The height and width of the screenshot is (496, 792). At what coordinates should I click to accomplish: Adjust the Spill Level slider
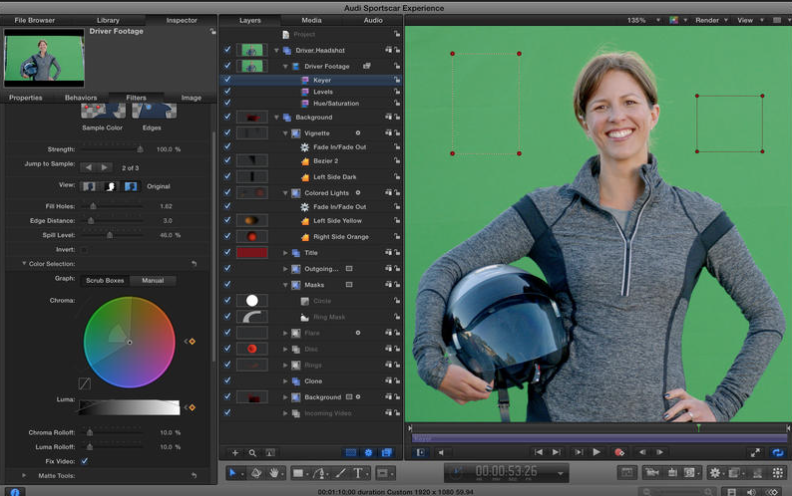point(109,234)
